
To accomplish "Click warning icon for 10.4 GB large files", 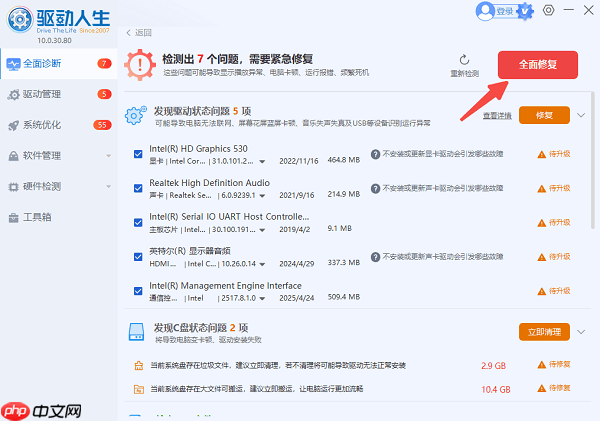I will pyautogui.click(x=541, y=388).
